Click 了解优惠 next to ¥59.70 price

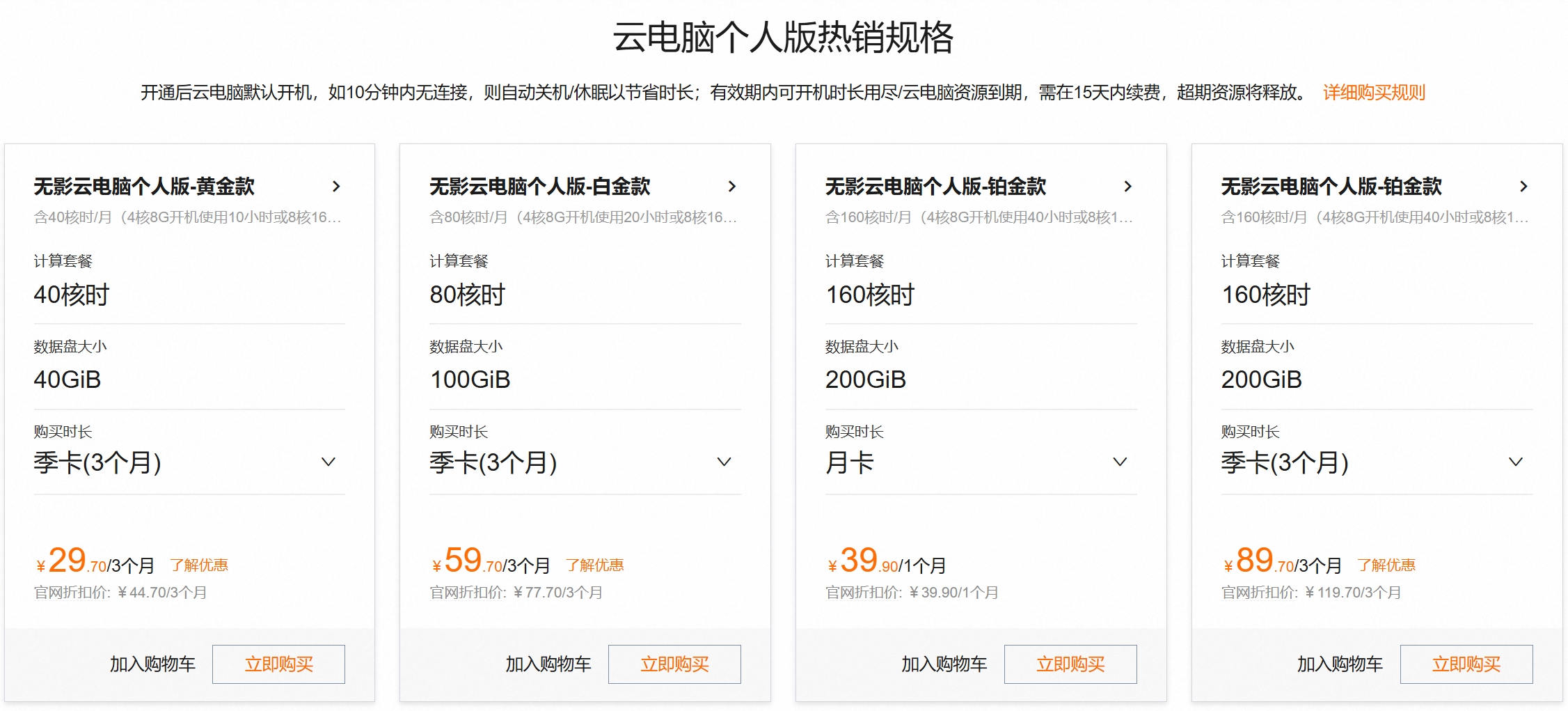(x=595, y=565)
